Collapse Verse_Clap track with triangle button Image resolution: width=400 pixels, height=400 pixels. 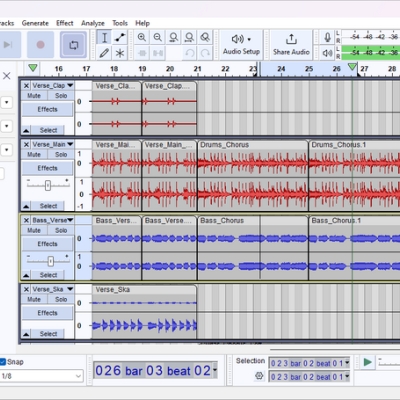(26, 130)
